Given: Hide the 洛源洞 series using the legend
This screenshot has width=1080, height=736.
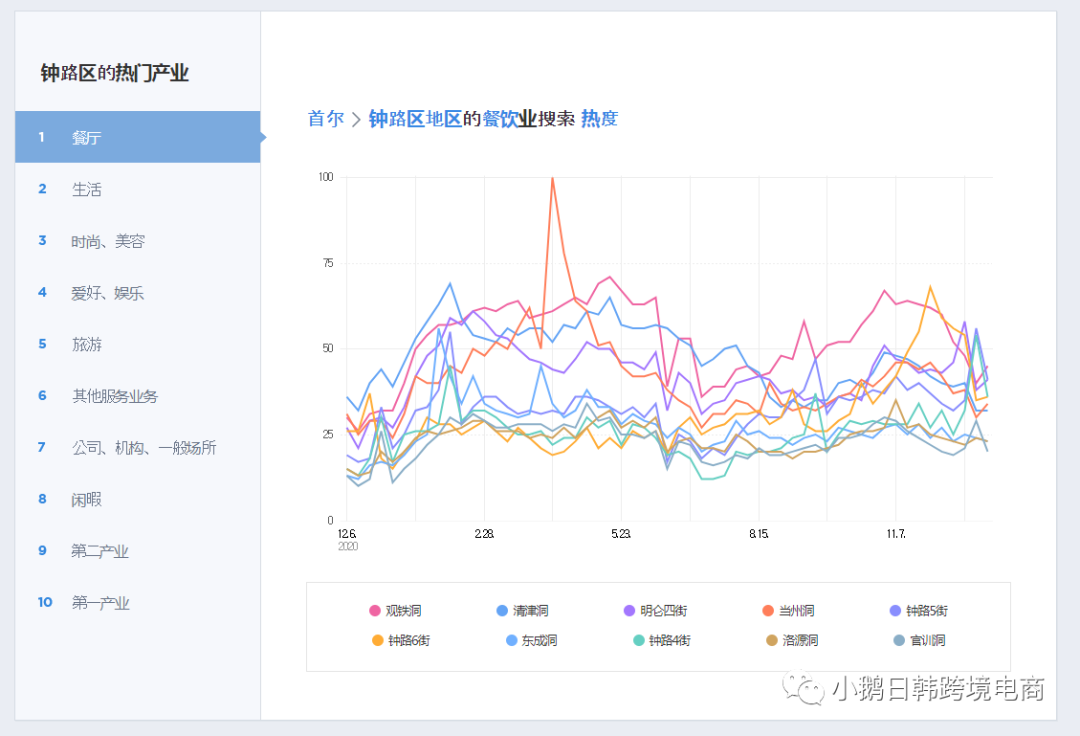Looking at the screenshot, I should click(x=795, y=640).
